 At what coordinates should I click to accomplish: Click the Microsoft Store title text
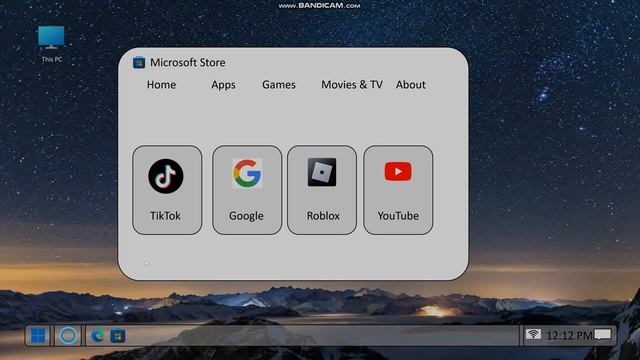tap(188, 62)
